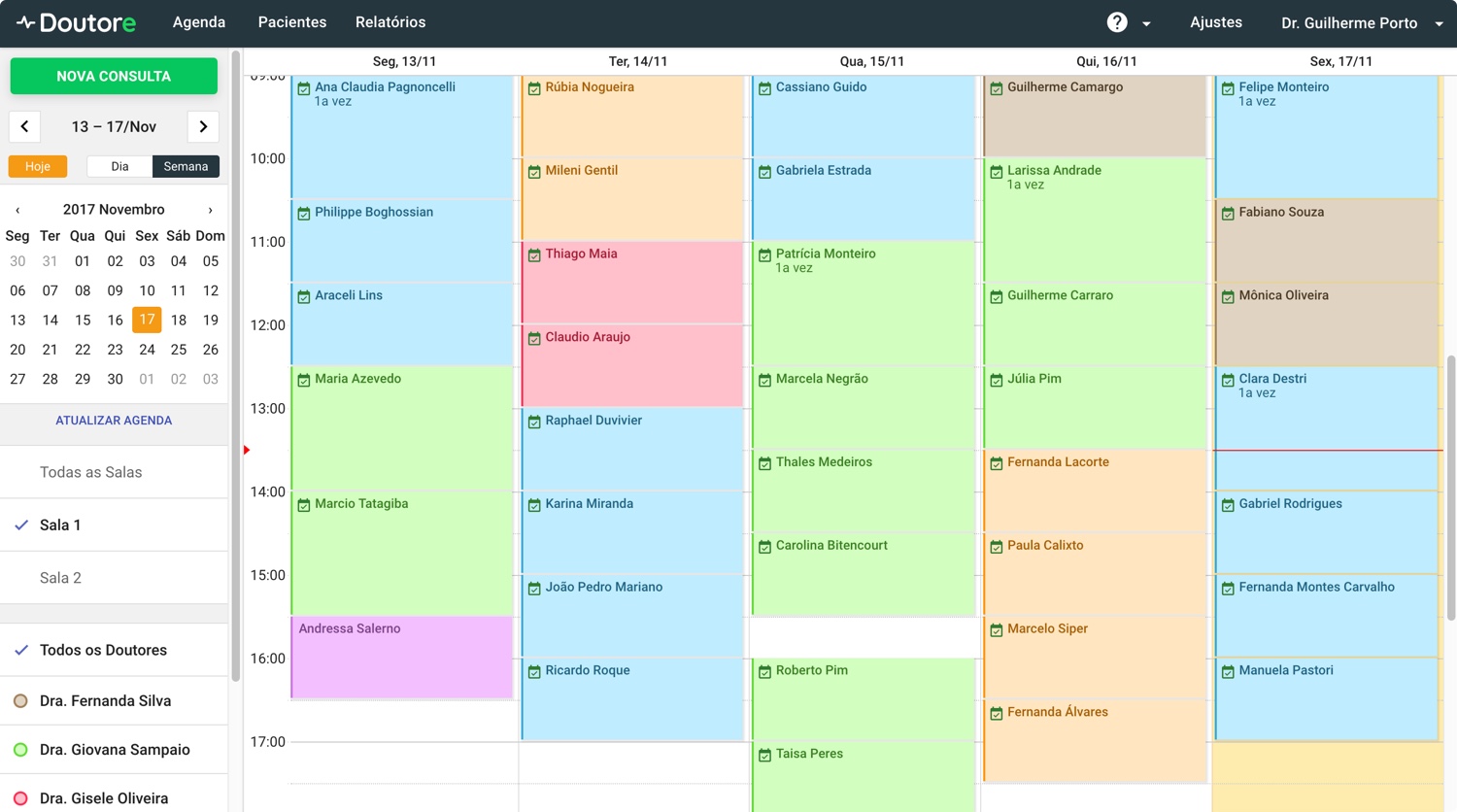Image resolution: width=1457 pixels, height=812 pixels.
Task: Open João Pedro Mariano appointment
Action: tap(632, 616)
